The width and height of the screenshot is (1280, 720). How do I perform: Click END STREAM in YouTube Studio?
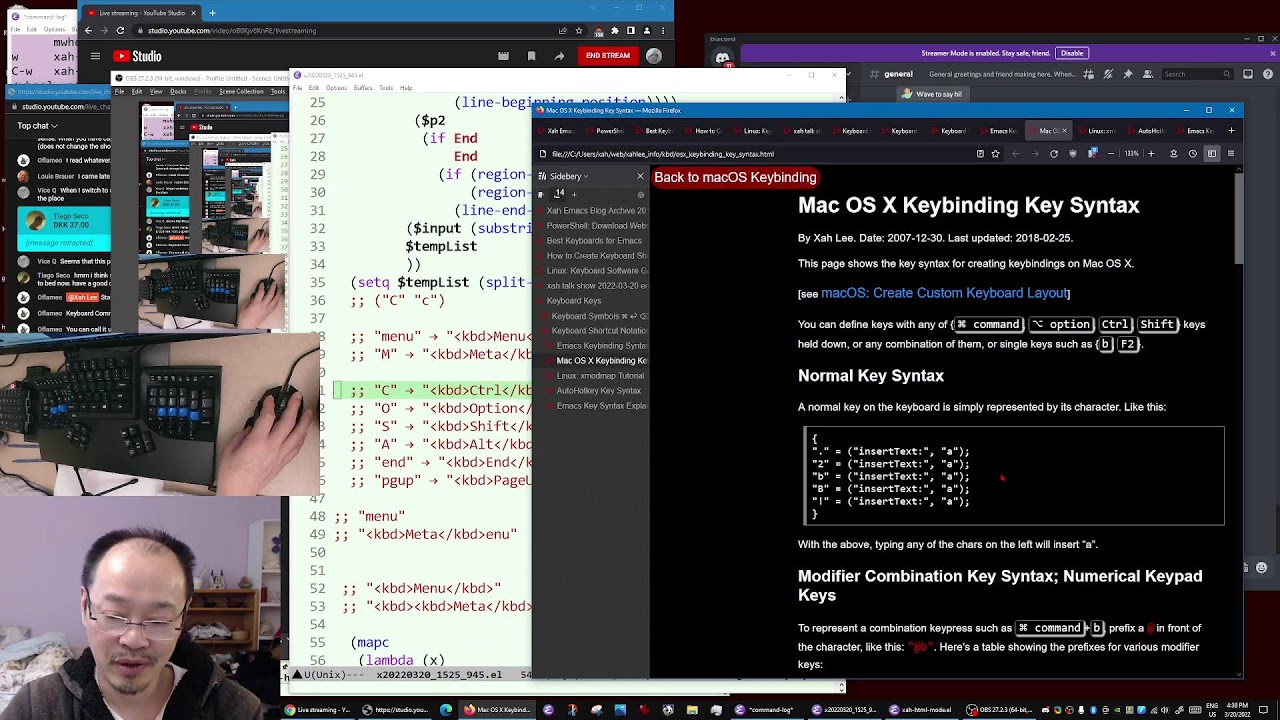607,56
